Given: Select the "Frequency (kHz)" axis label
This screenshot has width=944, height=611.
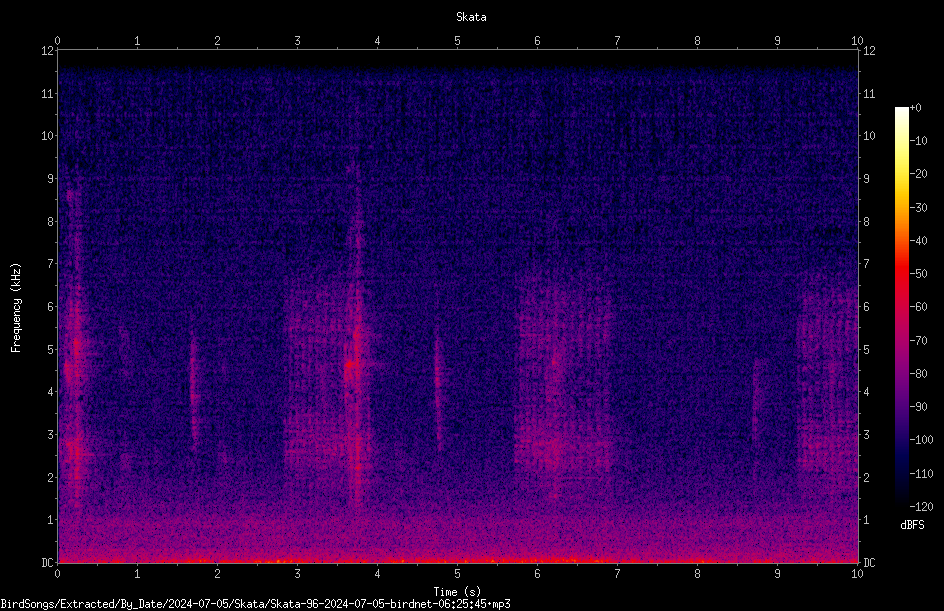Looking at the screenshot, I should [16, 308].
